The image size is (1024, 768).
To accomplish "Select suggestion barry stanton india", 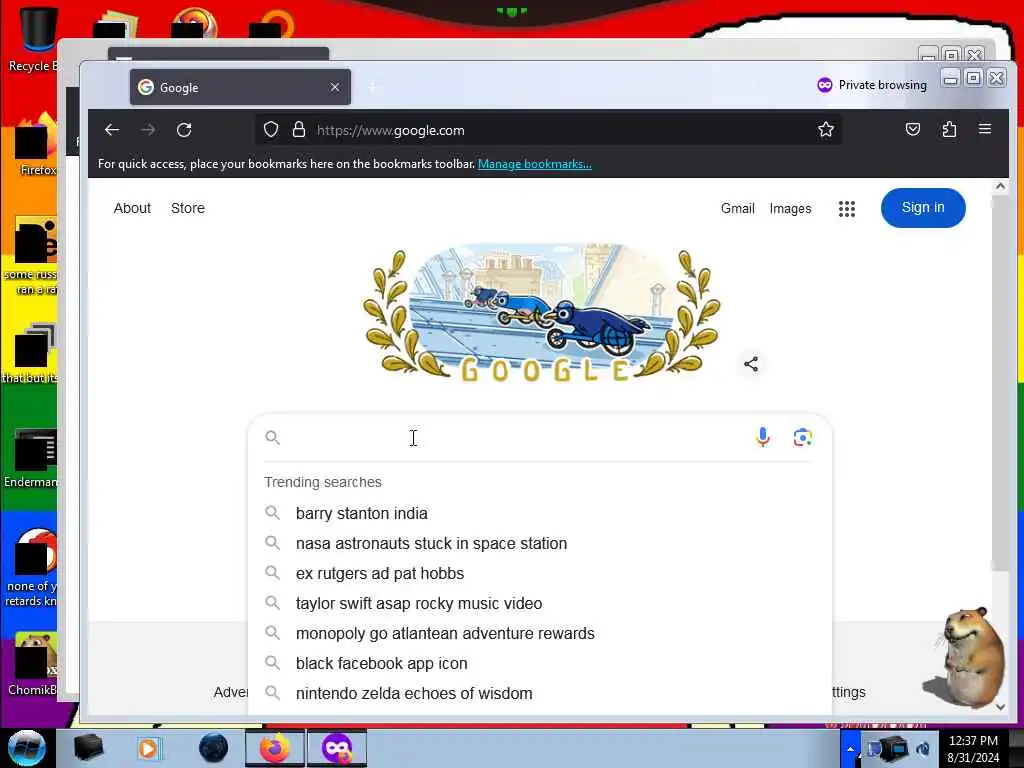I will [539, 513].
